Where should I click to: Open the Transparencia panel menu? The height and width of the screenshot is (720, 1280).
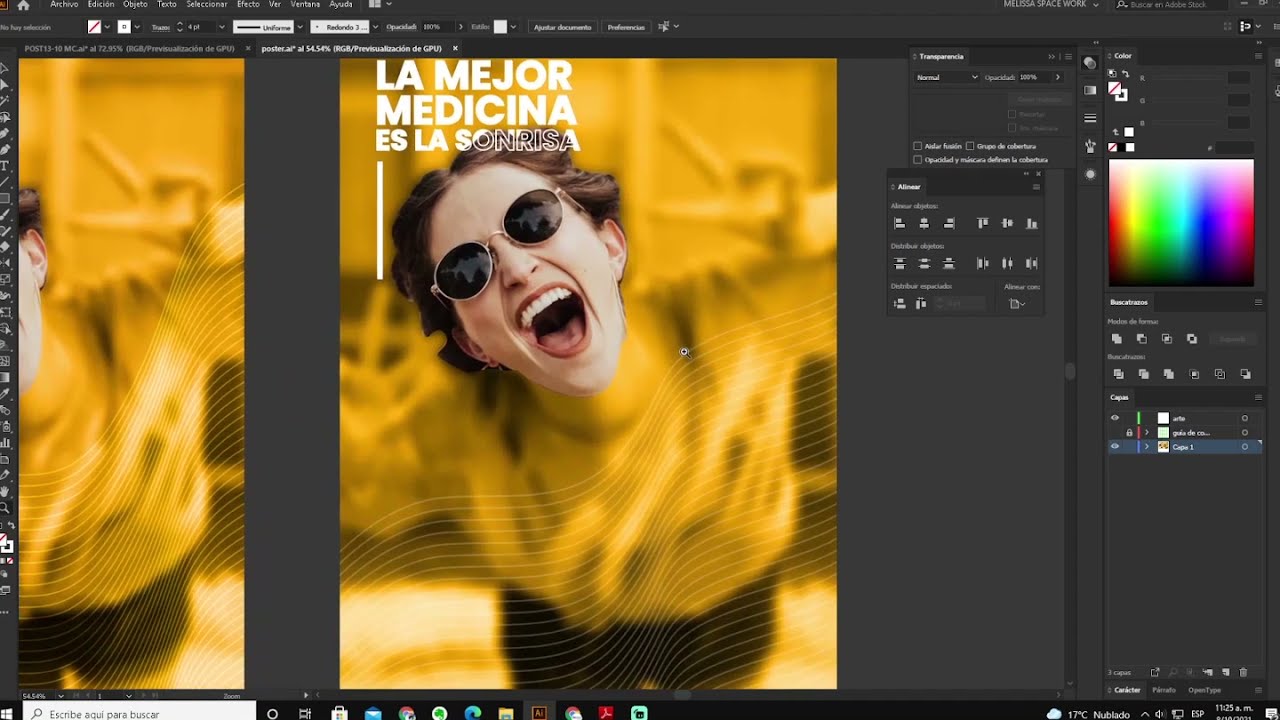tap(1068, 57)
